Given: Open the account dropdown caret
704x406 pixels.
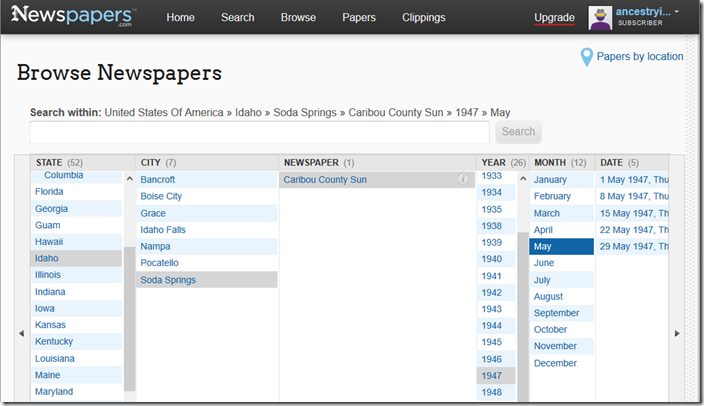Looking at the screenshot, I should click(x=677, y=12).
